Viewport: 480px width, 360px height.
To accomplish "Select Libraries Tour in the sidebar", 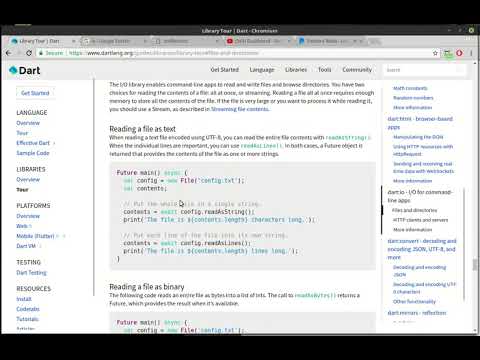I will (x=22, y=190).
